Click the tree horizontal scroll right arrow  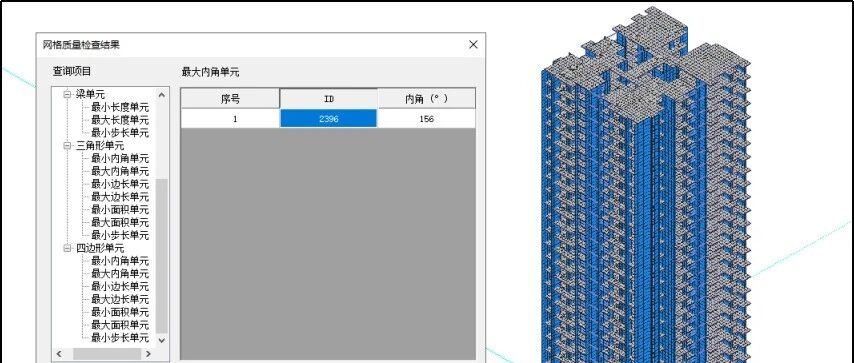149,354
